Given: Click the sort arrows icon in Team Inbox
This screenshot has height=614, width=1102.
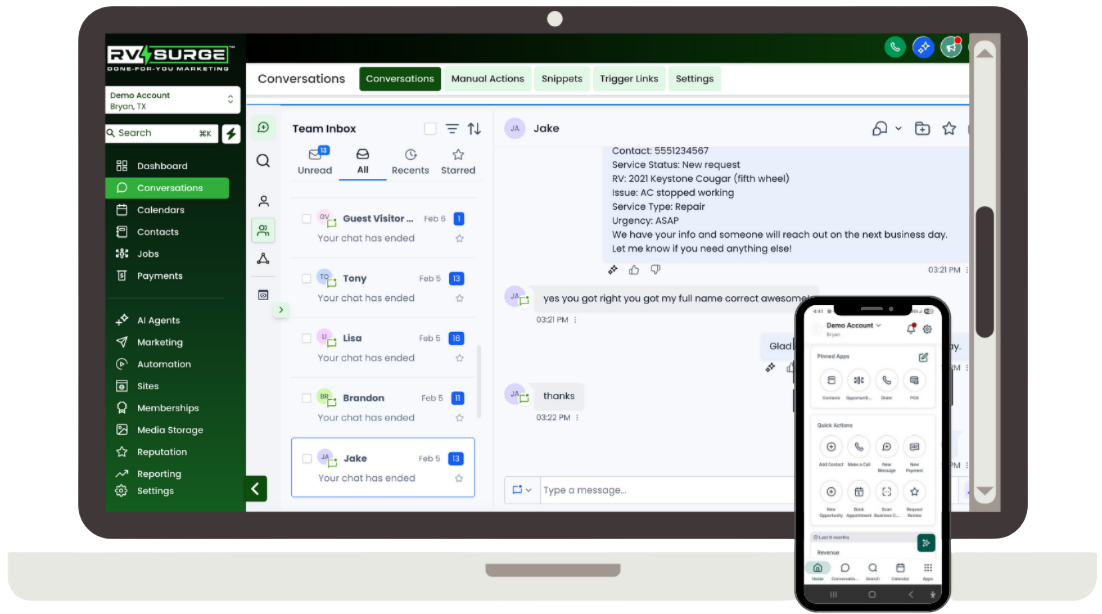Looking at the screenshot, I should (474, 129).
